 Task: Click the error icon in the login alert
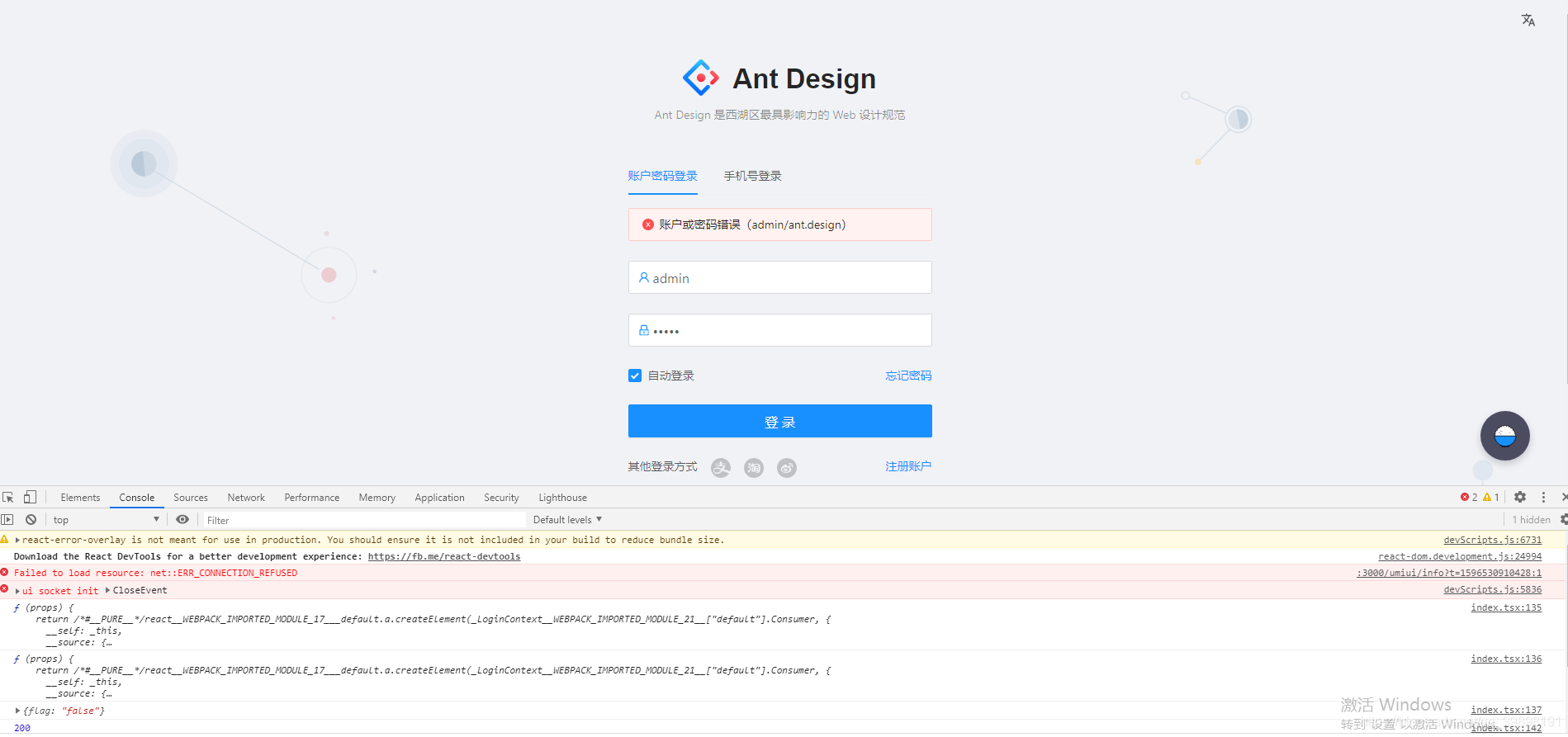tap(648, 224)
